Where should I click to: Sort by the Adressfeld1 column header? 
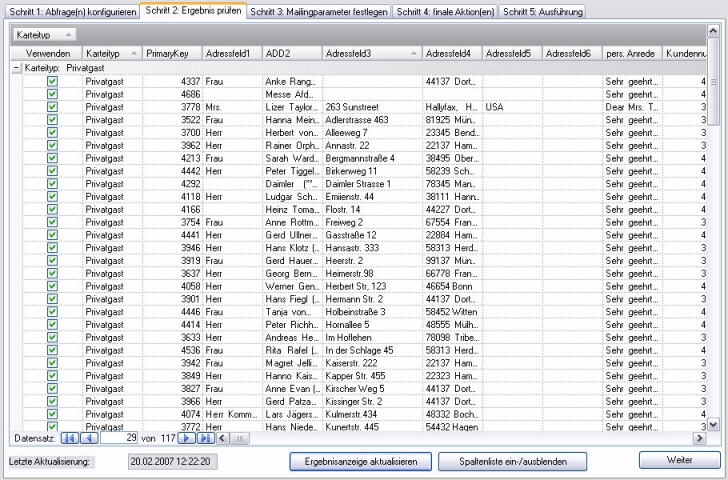232,53
